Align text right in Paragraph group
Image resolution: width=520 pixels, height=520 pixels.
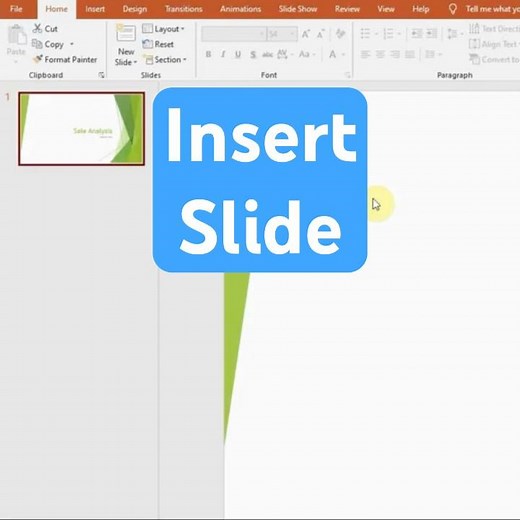pyautogui.click(x=395, y=54)
